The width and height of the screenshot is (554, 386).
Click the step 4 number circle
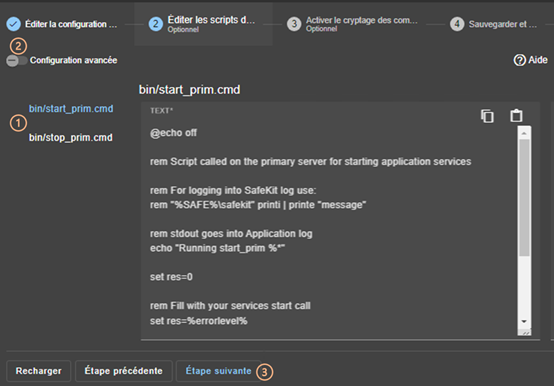(x=457, y=24)
